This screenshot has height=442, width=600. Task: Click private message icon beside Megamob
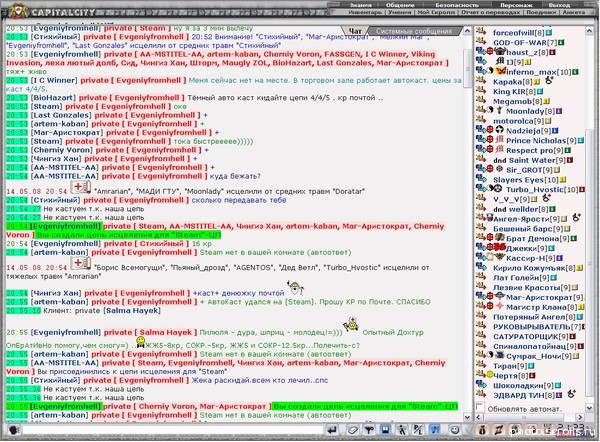point(481,100)
